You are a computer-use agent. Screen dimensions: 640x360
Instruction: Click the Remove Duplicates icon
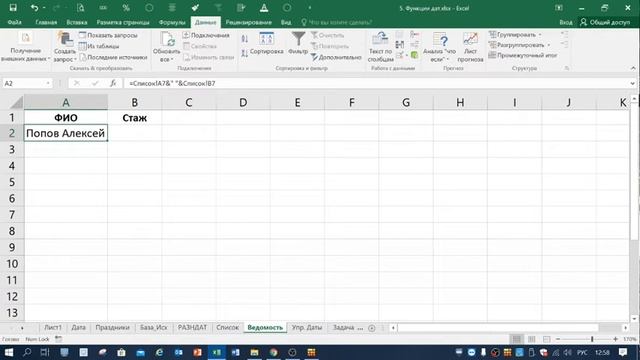point(400,44)
